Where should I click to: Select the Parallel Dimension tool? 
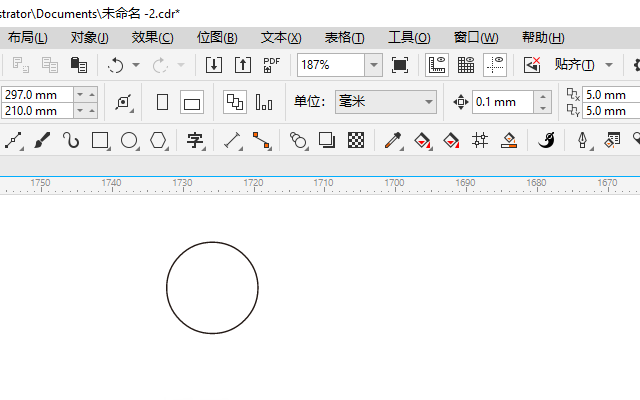(232, 140)
